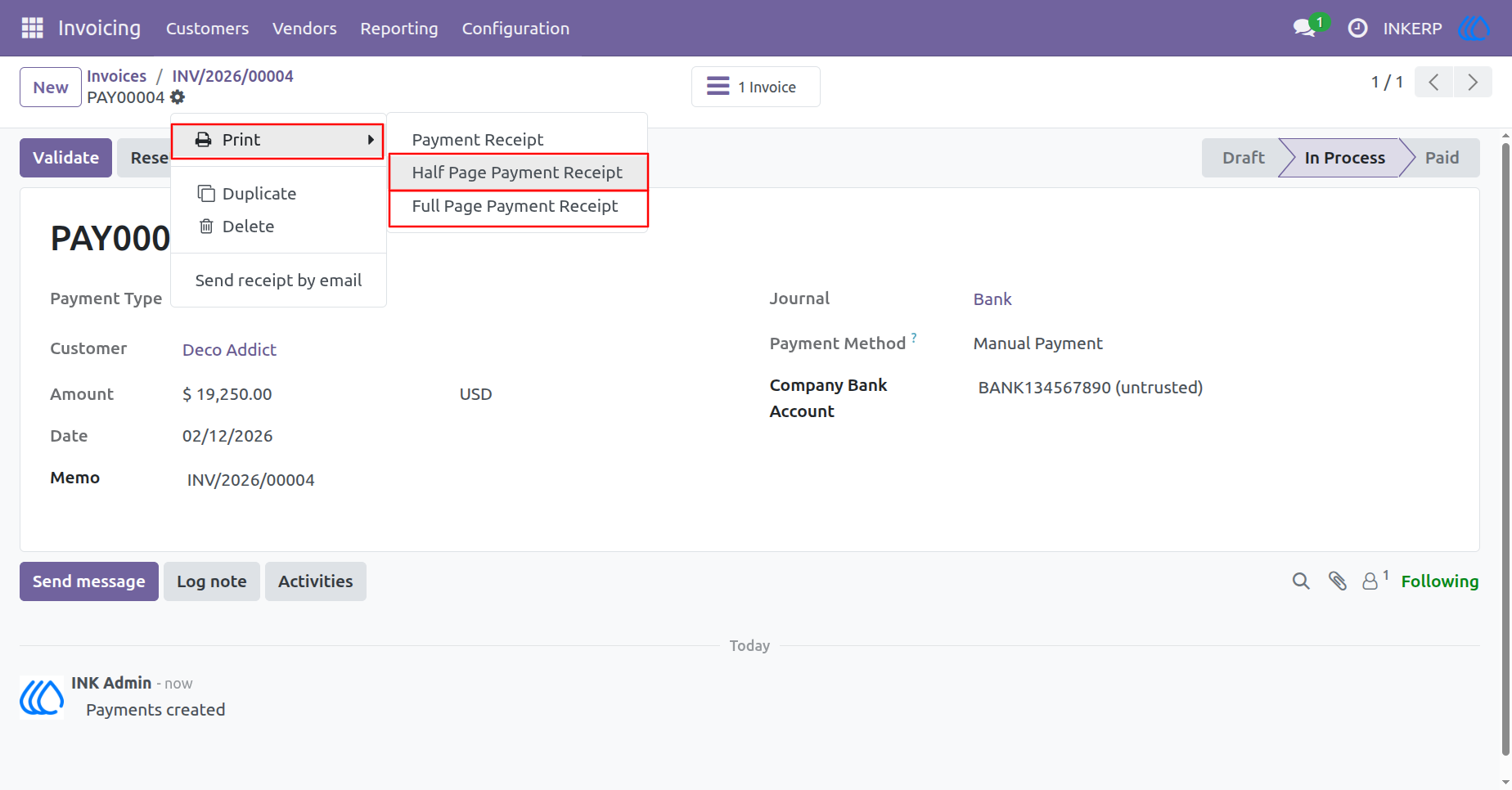Screen dimensions: 1512x790
Task: Click the vertical page scrollbar
Action: tap(1505, 450)
